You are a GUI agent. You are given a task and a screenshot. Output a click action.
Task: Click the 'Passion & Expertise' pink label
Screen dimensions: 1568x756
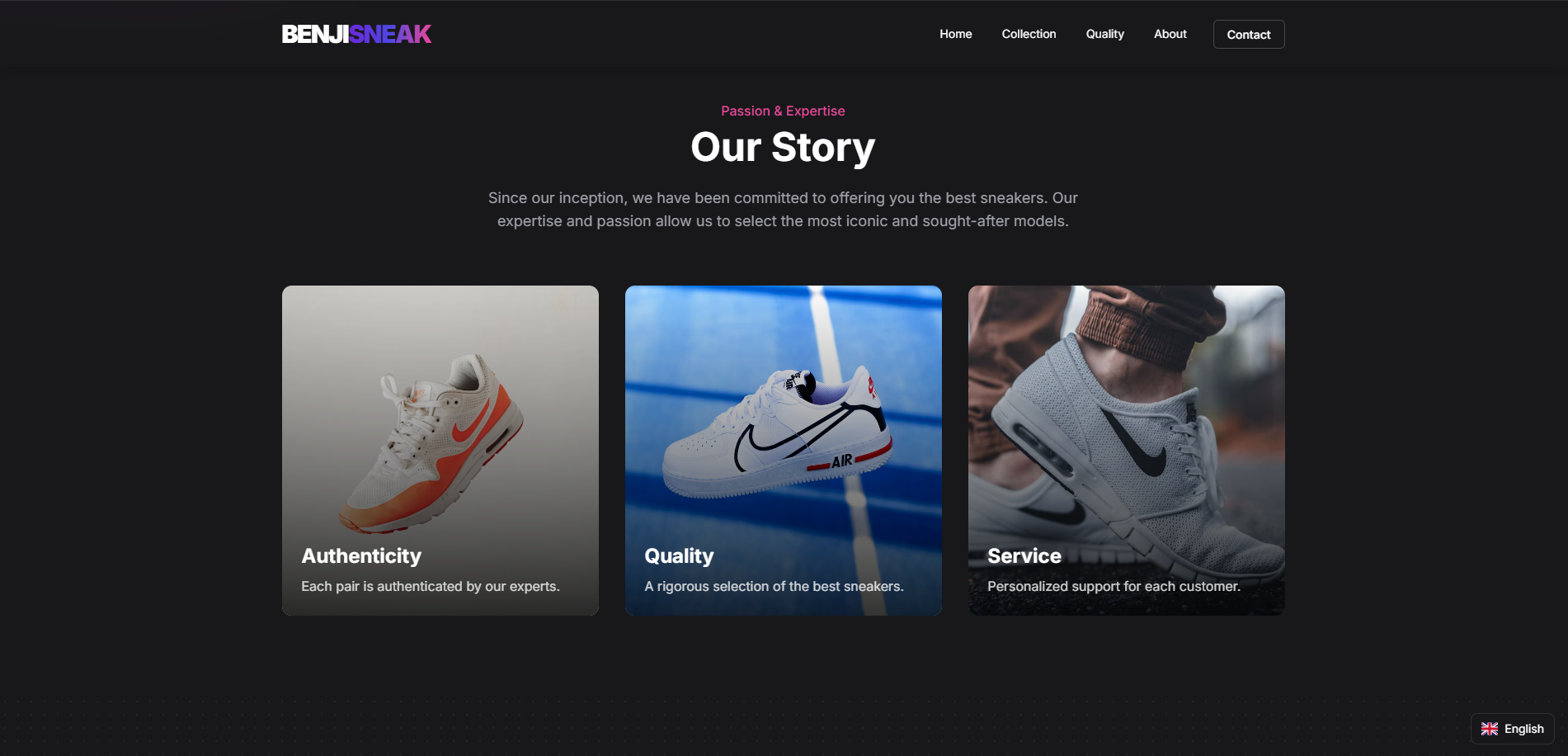[x=783, y=111]
